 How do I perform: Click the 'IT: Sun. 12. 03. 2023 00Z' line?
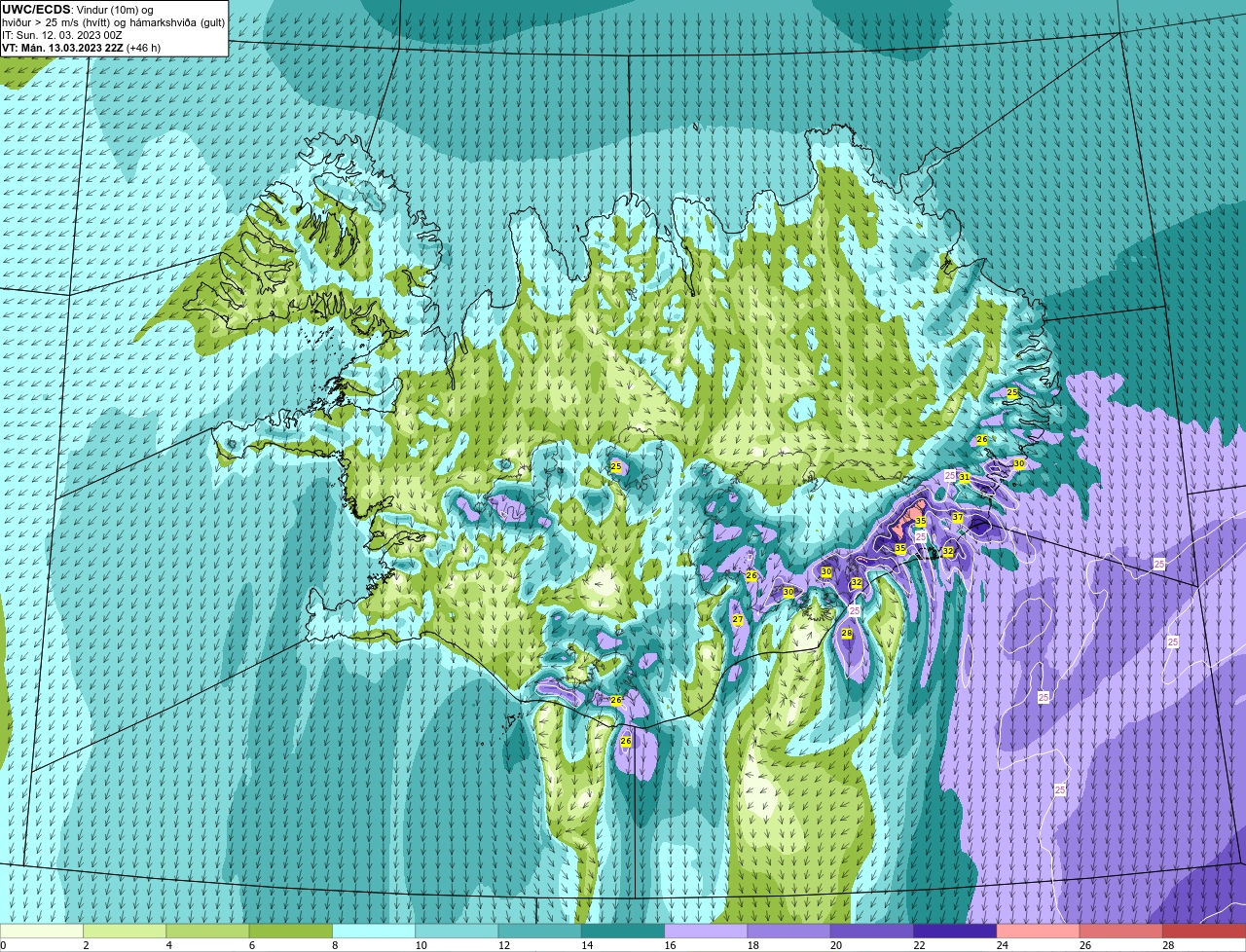tap(60, 34)
